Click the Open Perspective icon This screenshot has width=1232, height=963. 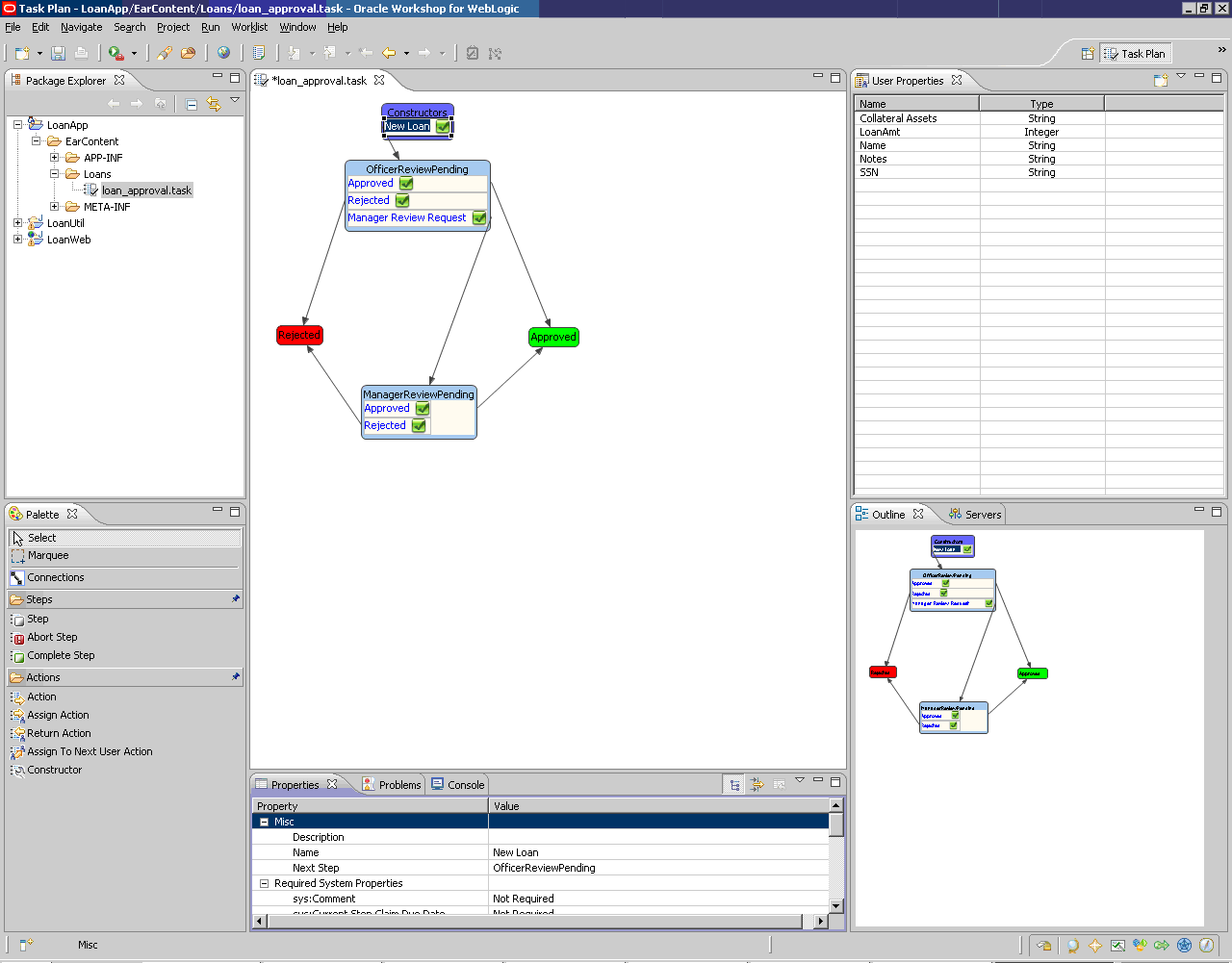1088,54
